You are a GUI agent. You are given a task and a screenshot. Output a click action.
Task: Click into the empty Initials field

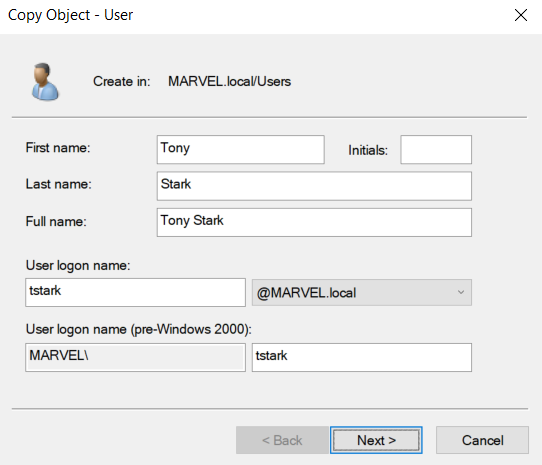click(436, 149)
